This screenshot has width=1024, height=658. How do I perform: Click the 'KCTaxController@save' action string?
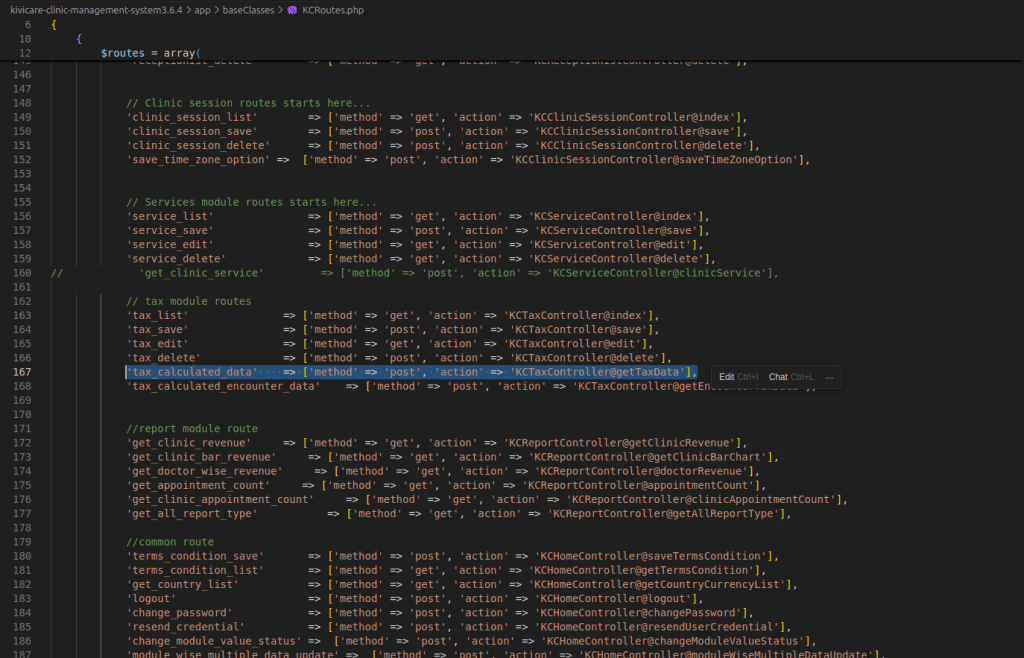click(580, 329)
